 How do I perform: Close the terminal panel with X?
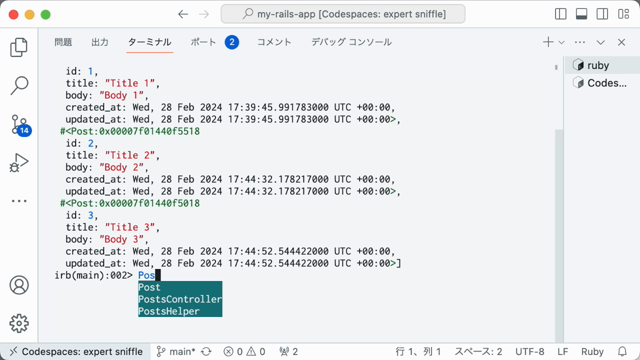click(x=621, y=42)
